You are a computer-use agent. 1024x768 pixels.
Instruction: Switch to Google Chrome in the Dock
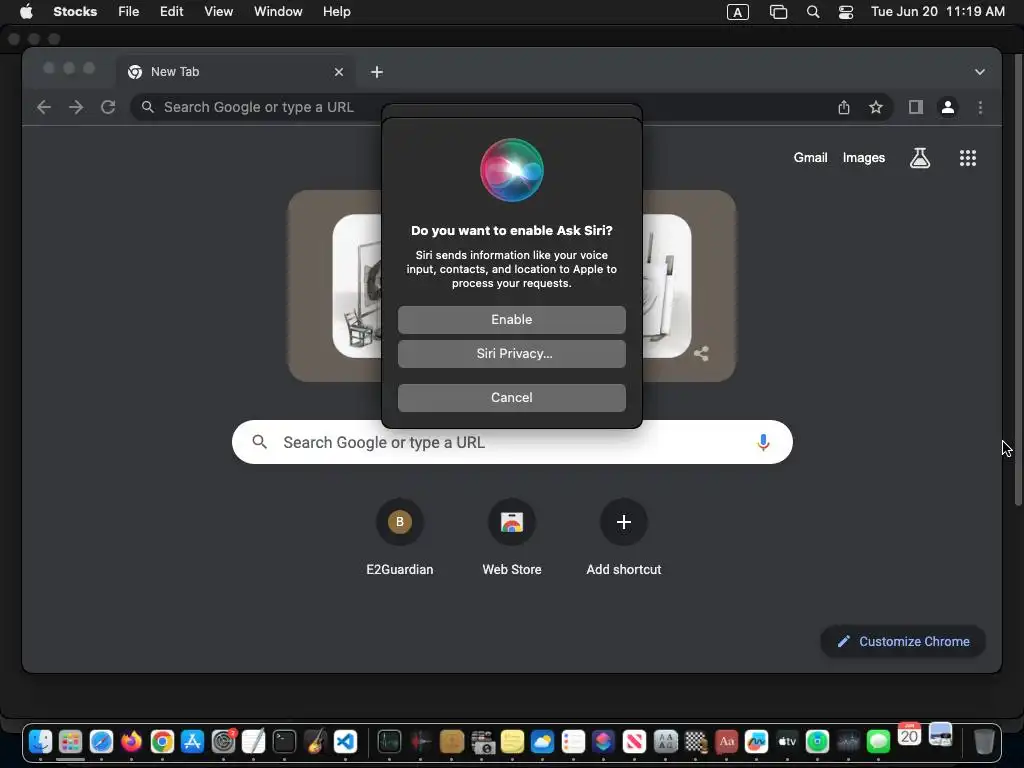click(162, 742)
